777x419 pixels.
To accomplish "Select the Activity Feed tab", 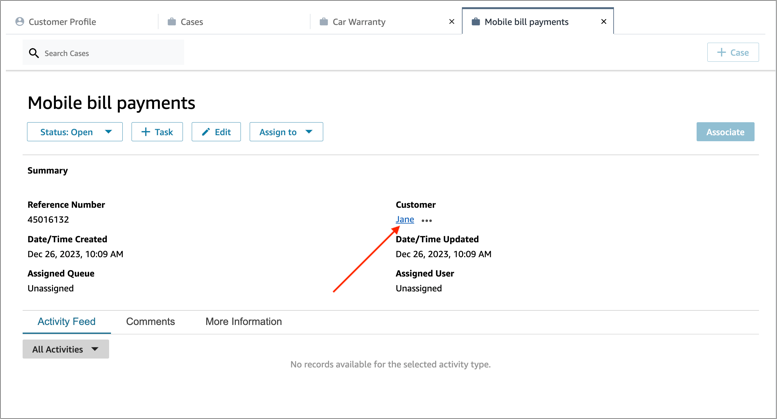I will pyautogui.click(x=66, y=322).
